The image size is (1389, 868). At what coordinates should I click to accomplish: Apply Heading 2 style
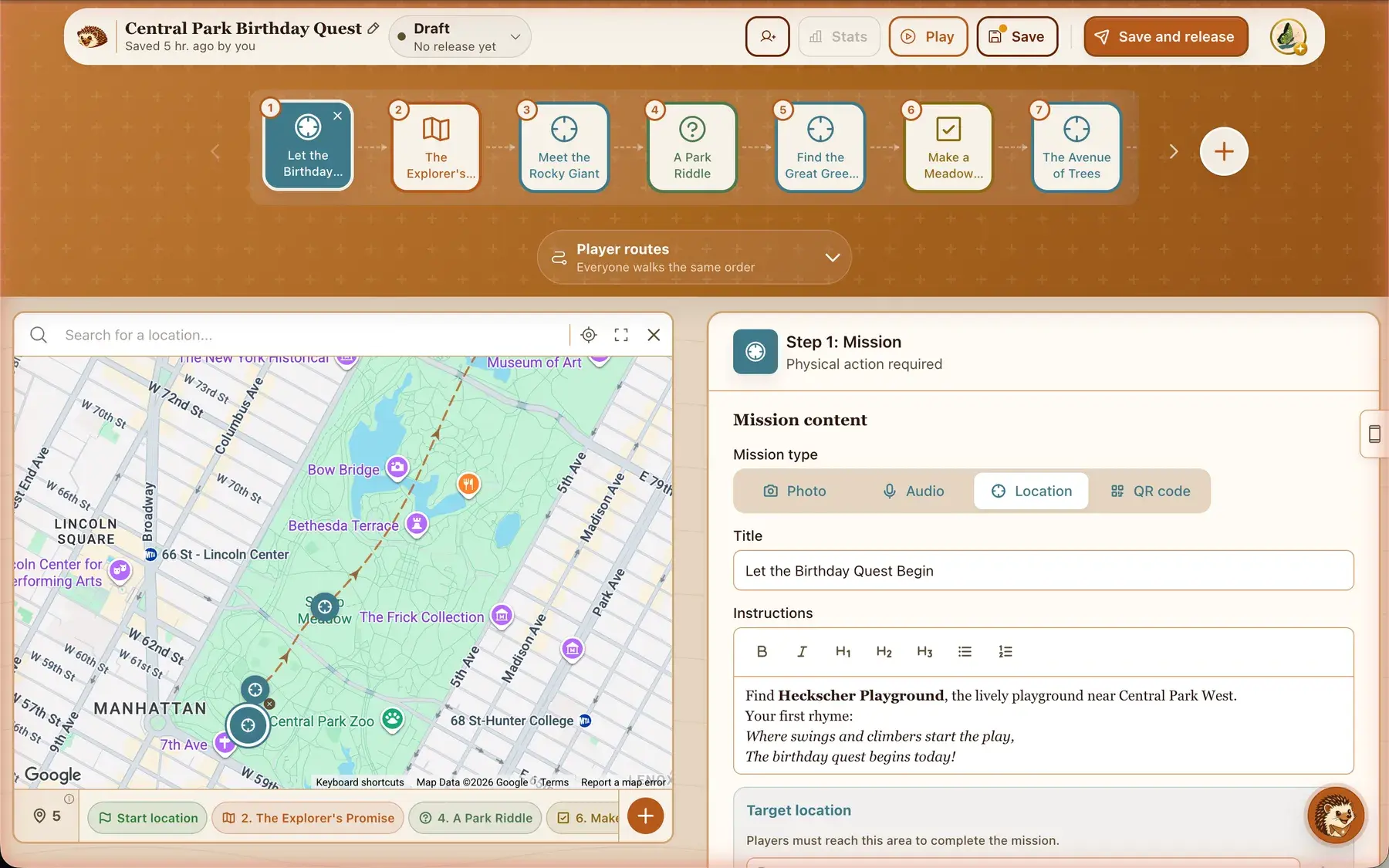tap(884, 652)
